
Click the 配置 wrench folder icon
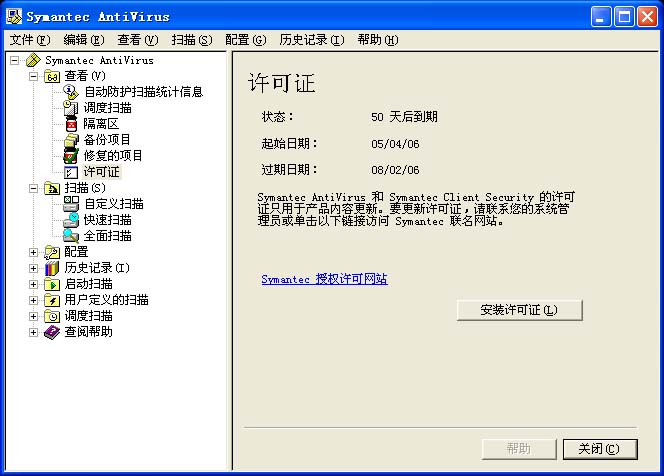[x=52, y=252]
